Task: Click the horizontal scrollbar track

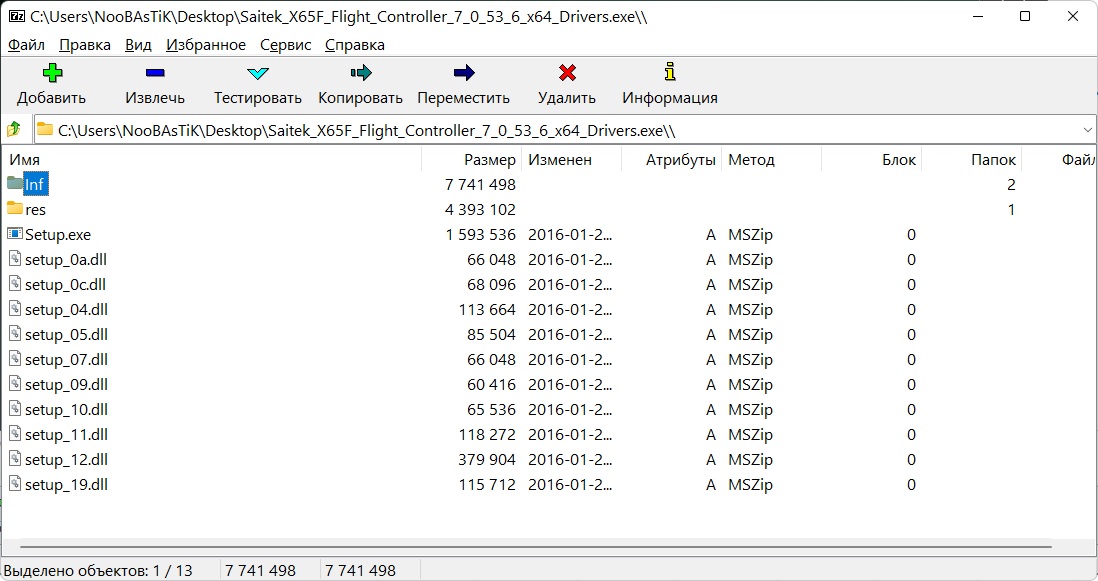Action: pyautogui.click(x=536, y=547)
